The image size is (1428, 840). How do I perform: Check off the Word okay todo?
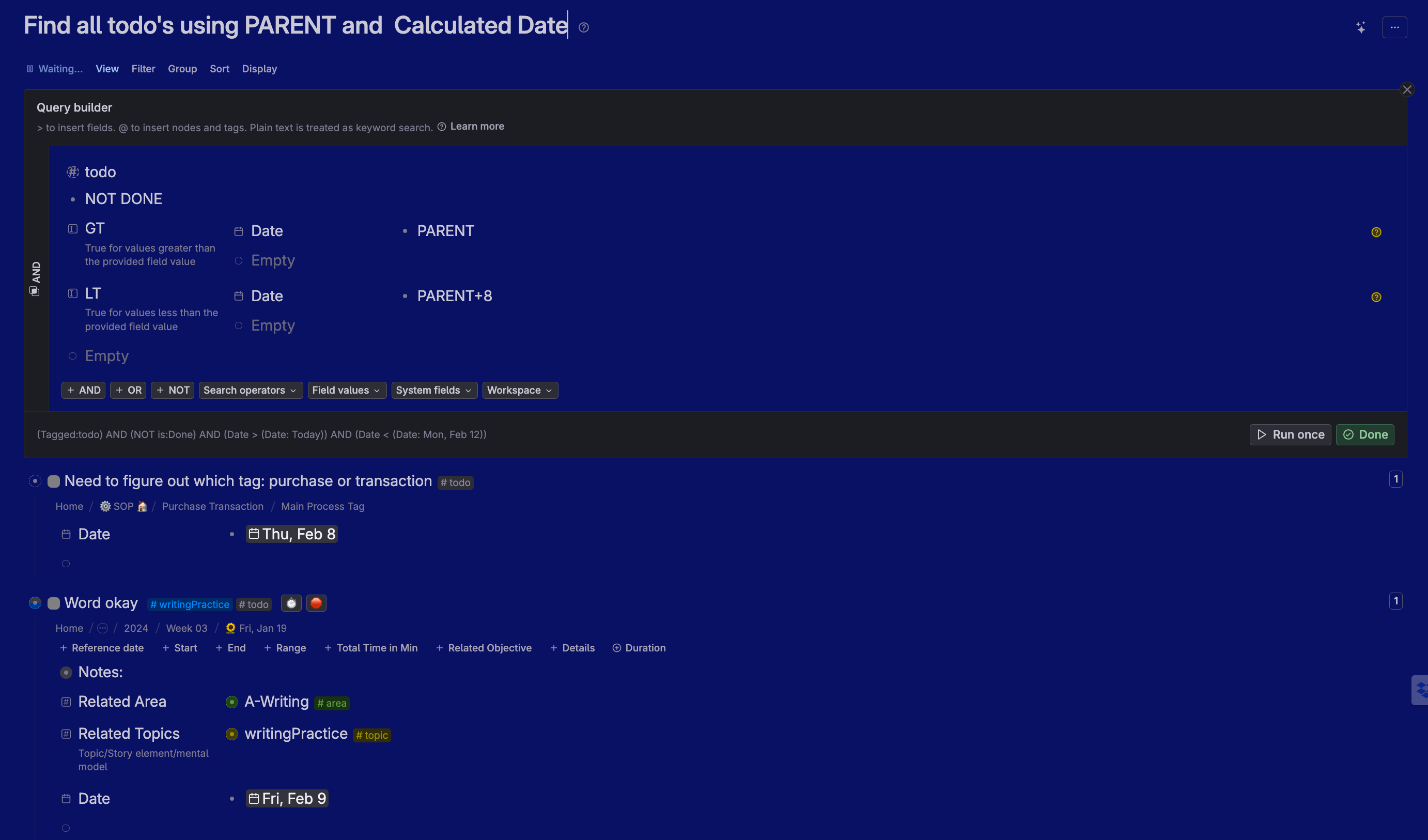click(x=54, y=603)
